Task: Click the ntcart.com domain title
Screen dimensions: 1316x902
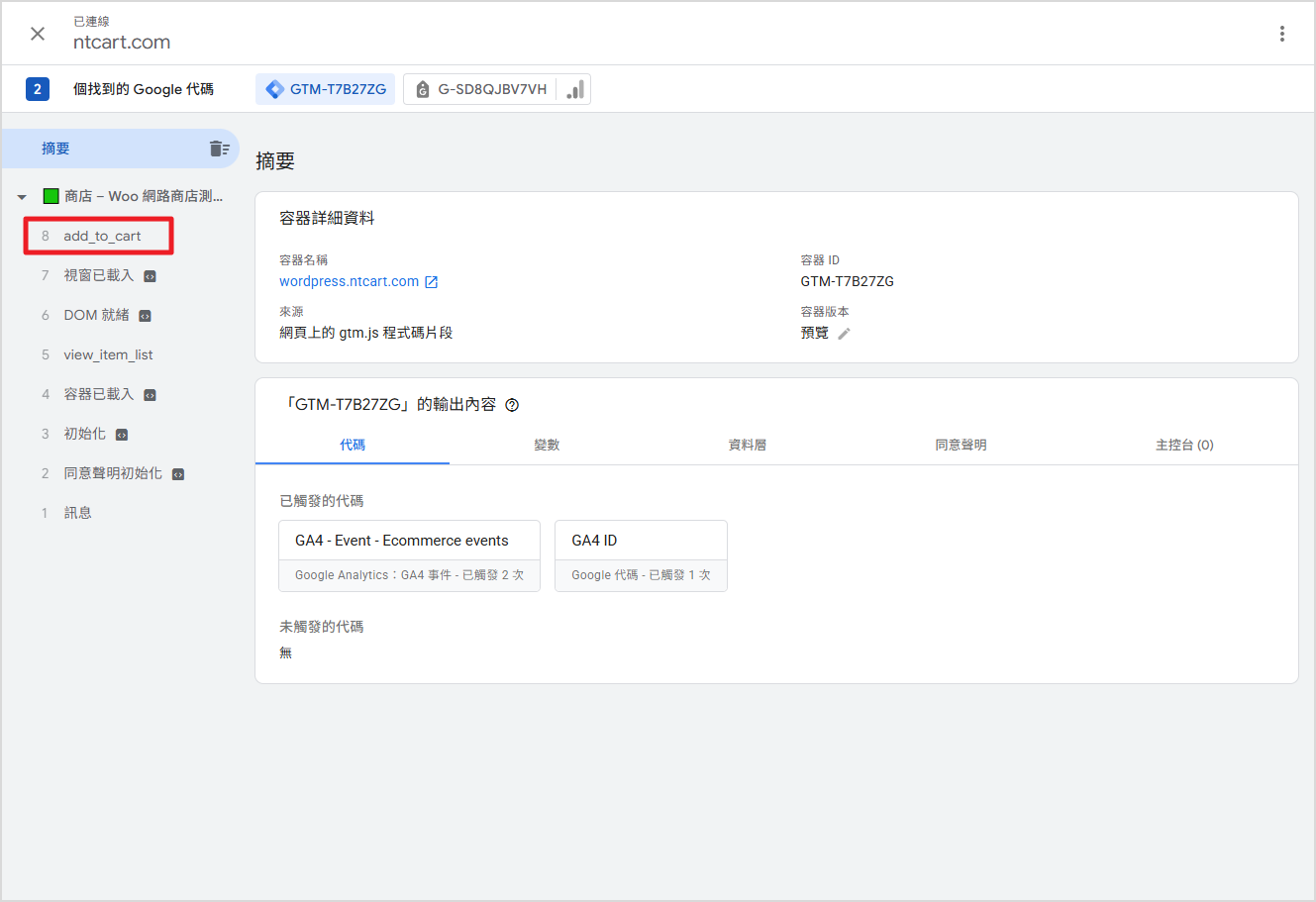Action: (x=122, y=42)
